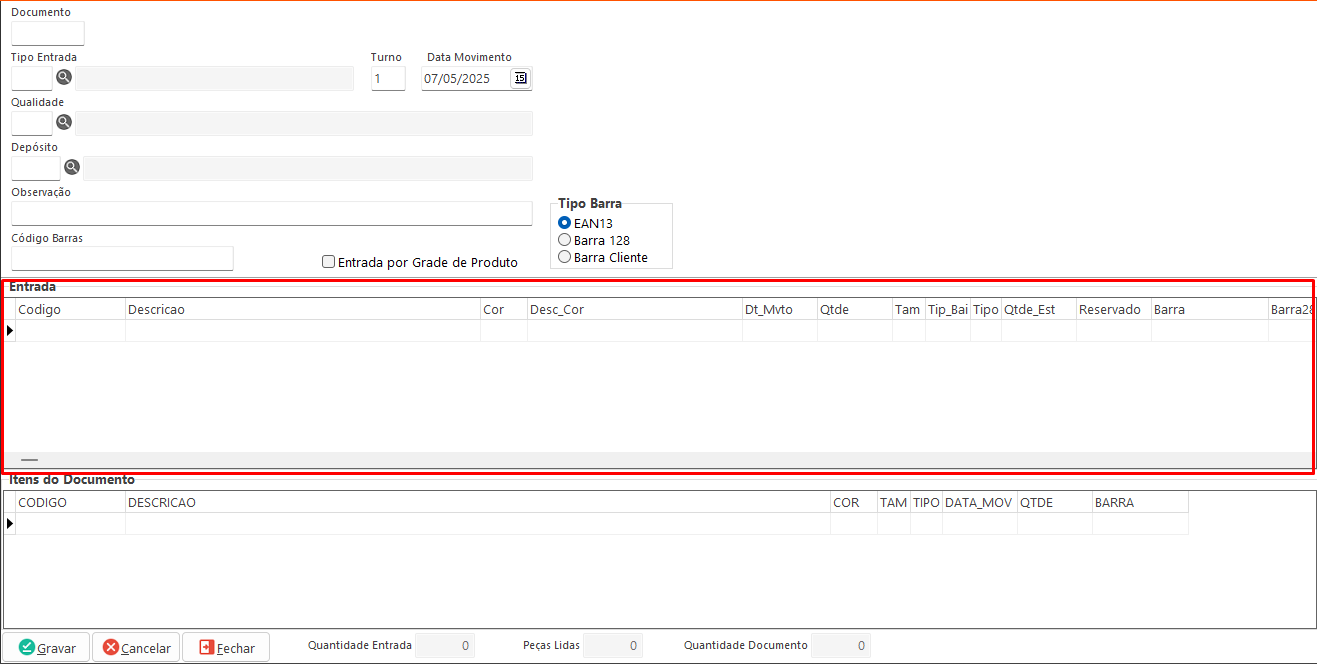
Task: Click the BARRA column header in Itens do Documento
Action: (x=1140, y=503)
